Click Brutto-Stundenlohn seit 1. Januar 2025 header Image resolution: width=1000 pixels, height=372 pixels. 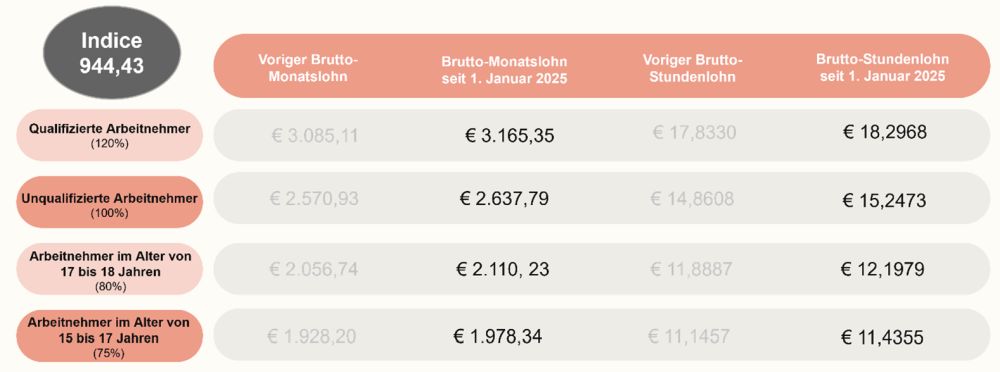(x=882, y=67)
